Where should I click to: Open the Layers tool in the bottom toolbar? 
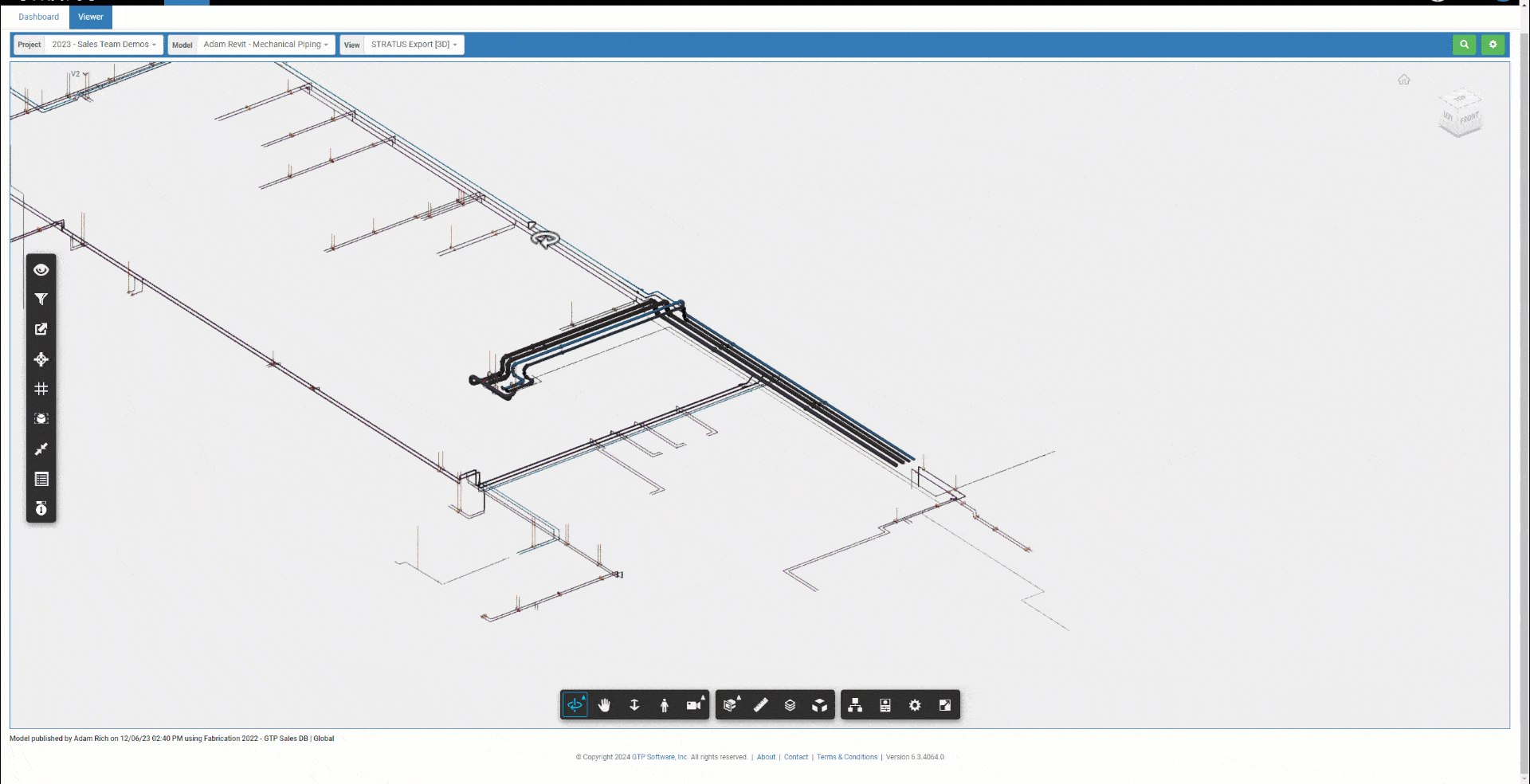point(790,705)
